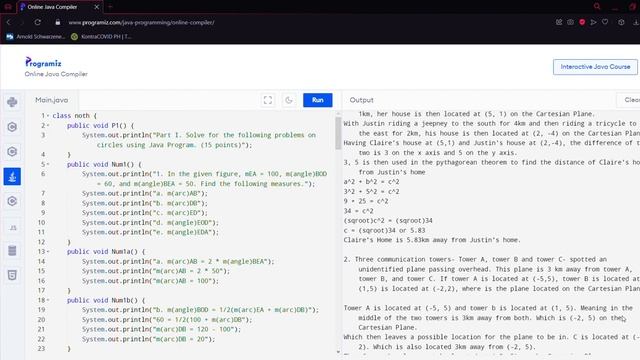
Task: Open the Python compiler from the sidebar
Action: coord(12,102)
